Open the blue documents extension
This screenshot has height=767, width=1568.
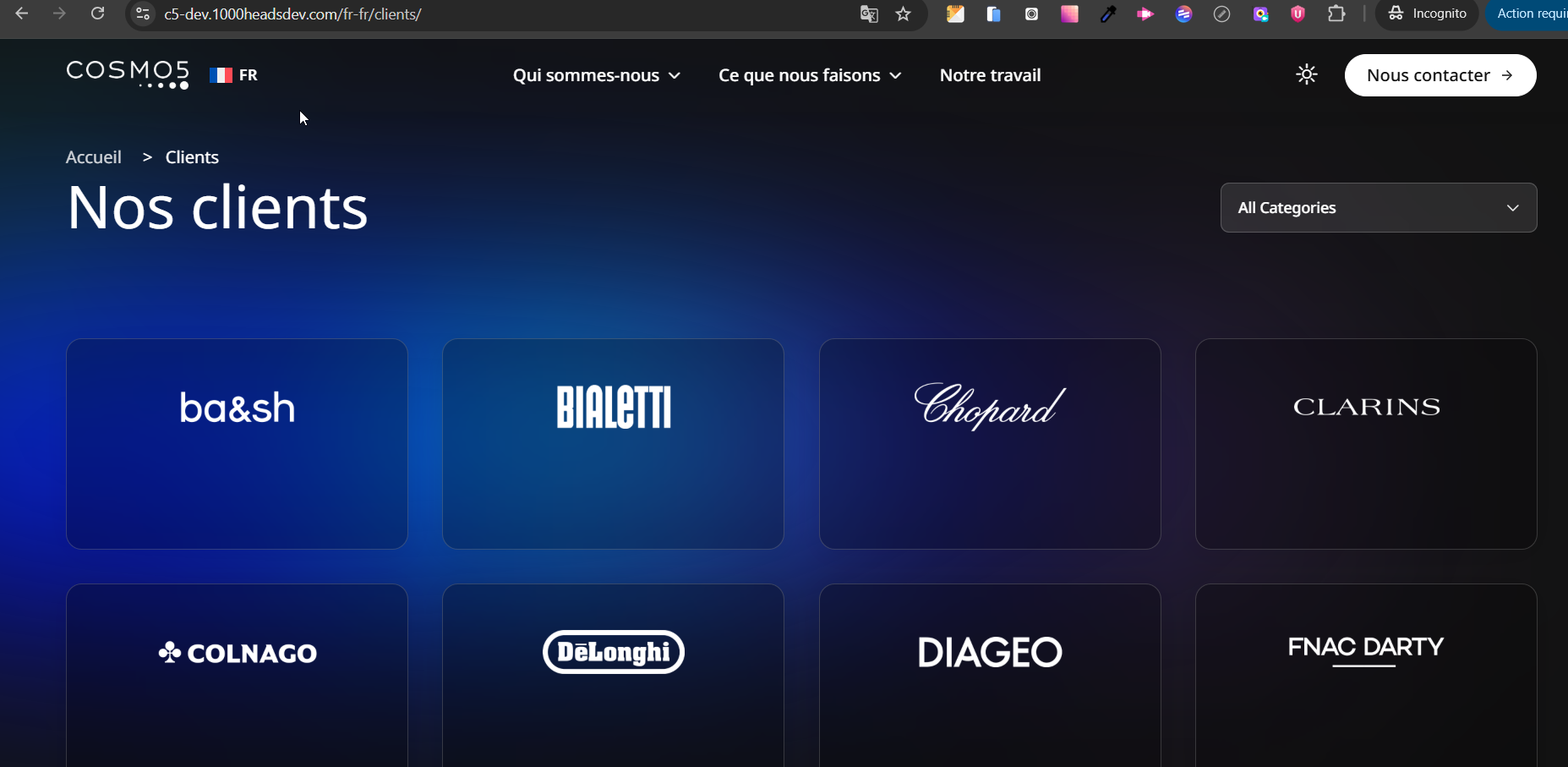[x=993, y=14]
